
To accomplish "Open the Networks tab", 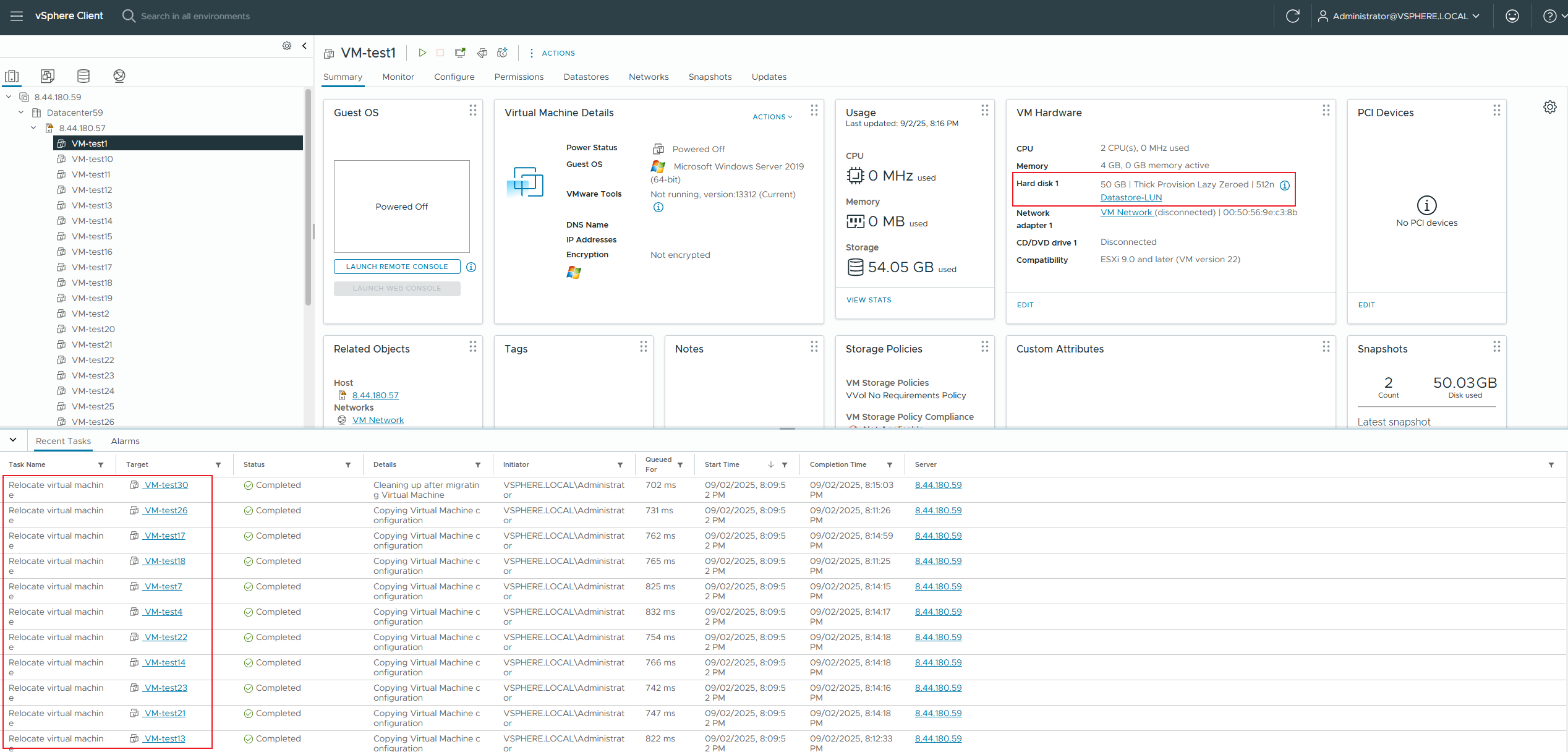I will 649,77.
